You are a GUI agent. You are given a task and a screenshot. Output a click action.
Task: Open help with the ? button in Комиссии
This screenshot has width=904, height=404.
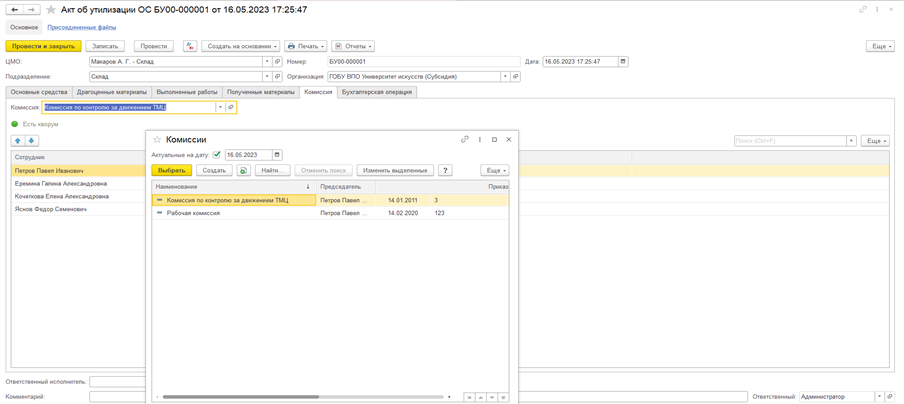445,170
